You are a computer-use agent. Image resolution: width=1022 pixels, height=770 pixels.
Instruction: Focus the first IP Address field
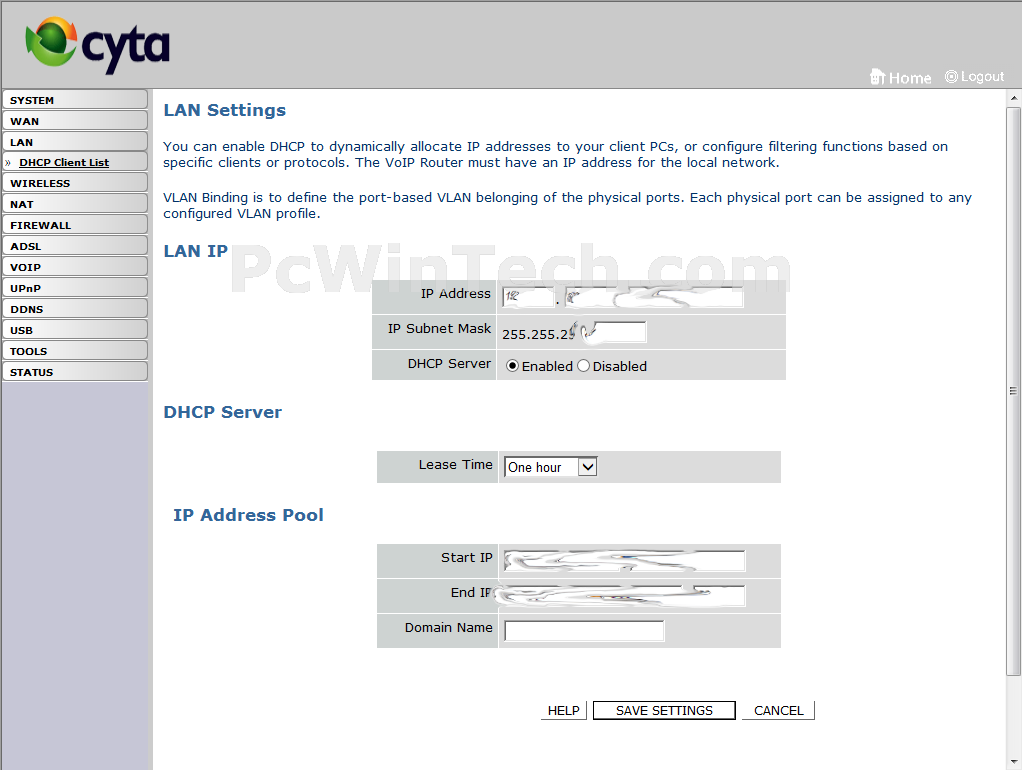click(528, 297)
